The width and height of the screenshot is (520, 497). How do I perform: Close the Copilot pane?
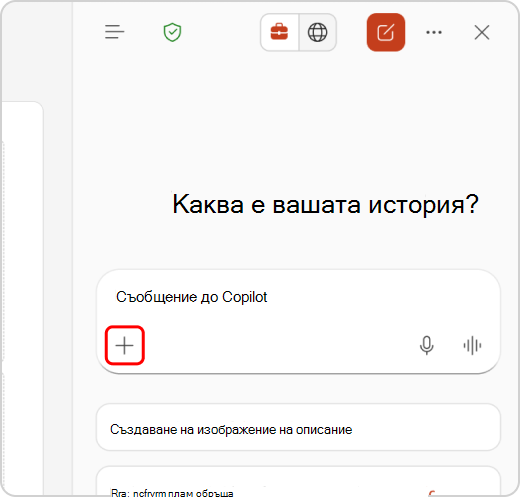(482, 32)
